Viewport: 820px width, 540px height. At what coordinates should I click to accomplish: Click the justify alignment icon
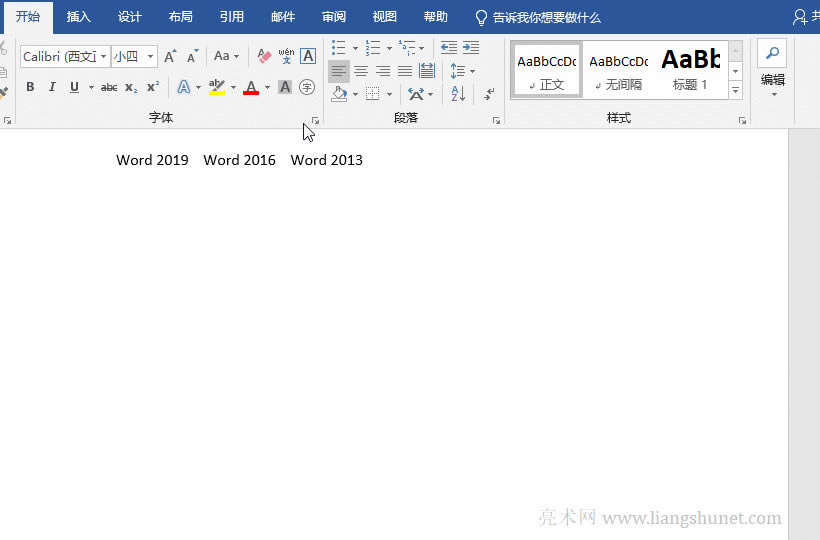405,71
